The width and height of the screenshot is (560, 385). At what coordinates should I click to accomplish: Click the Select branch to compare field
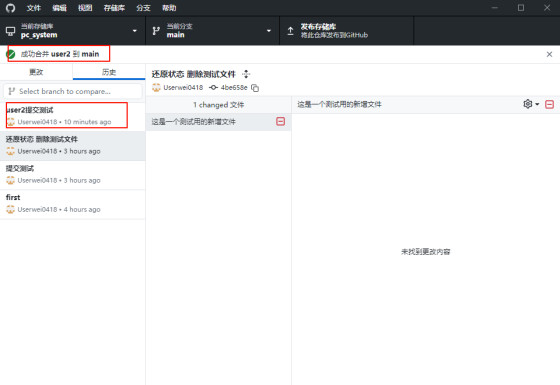72,91
